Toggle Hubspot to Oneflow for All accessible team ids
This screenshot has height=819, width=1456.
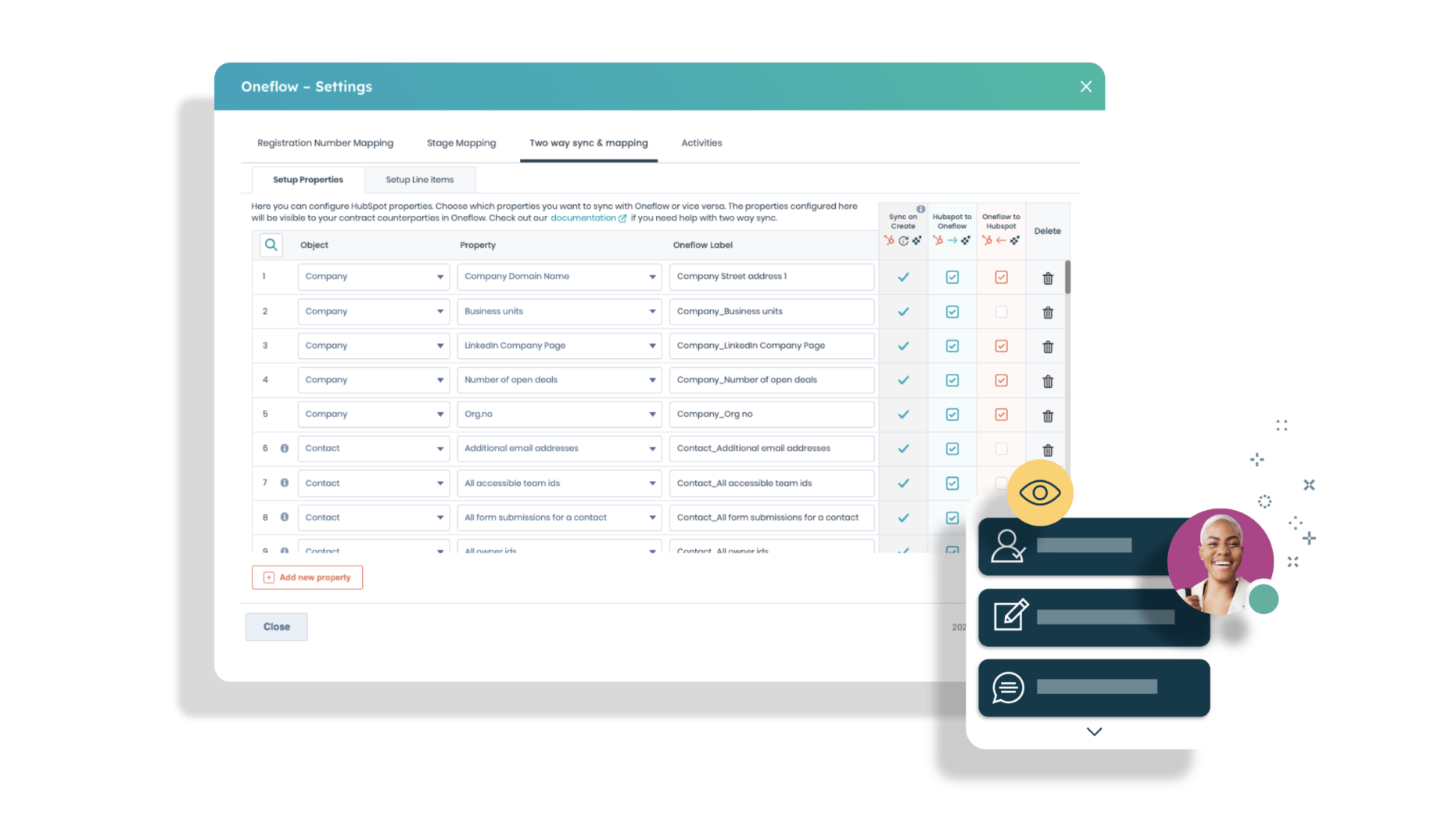coord(952,483)
